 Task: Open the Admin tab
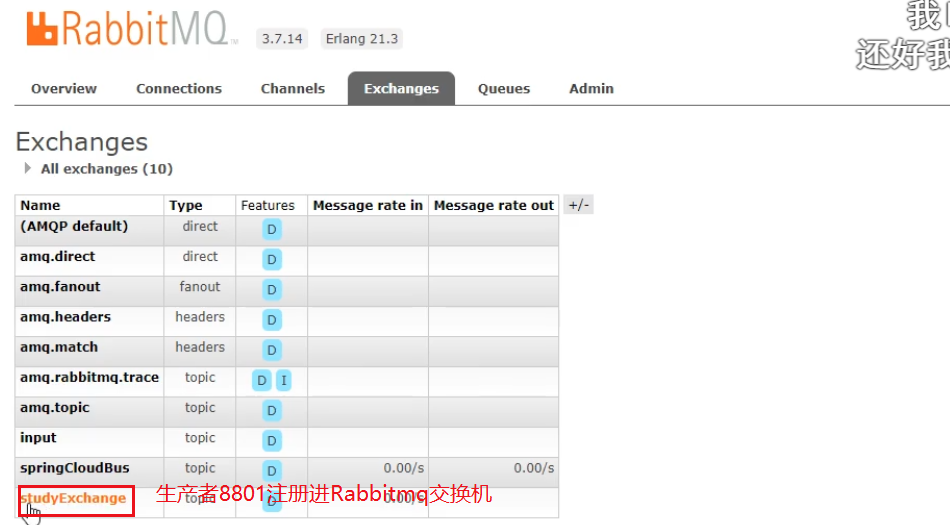[591, 88]
